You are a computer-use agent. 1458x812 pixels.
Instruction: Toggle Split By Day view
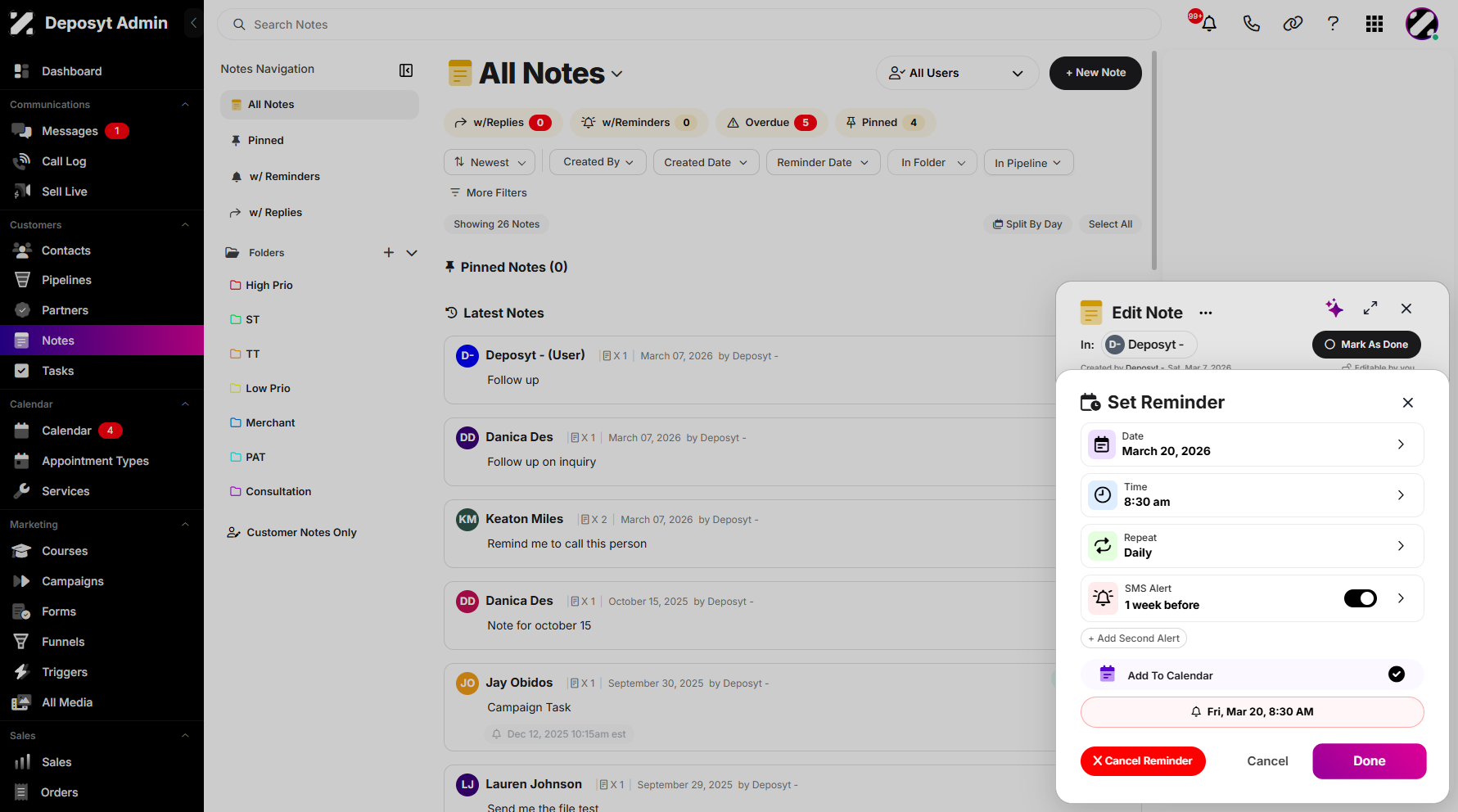point(1027,224)
